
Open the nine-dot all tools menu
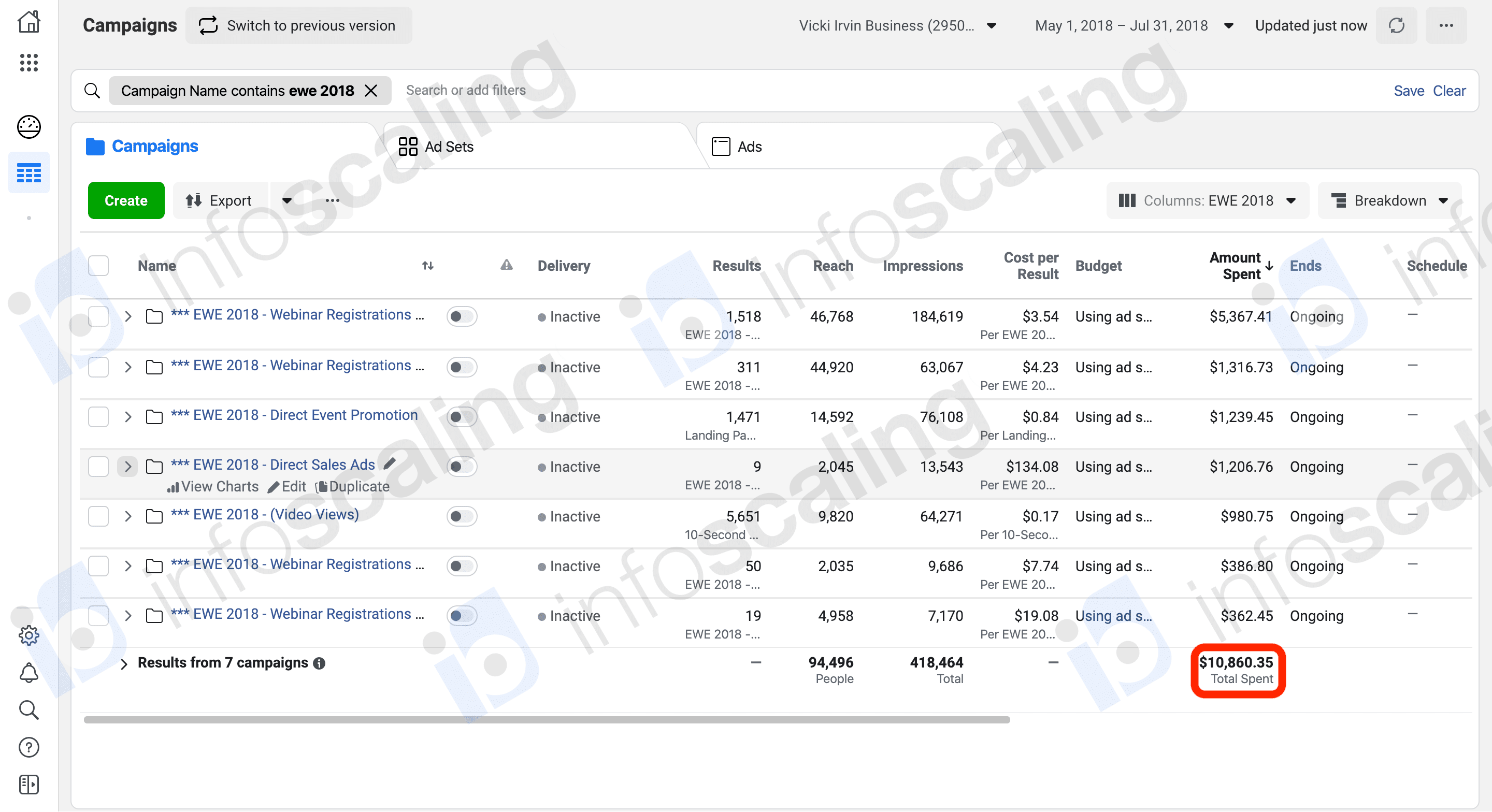[28, 63]
